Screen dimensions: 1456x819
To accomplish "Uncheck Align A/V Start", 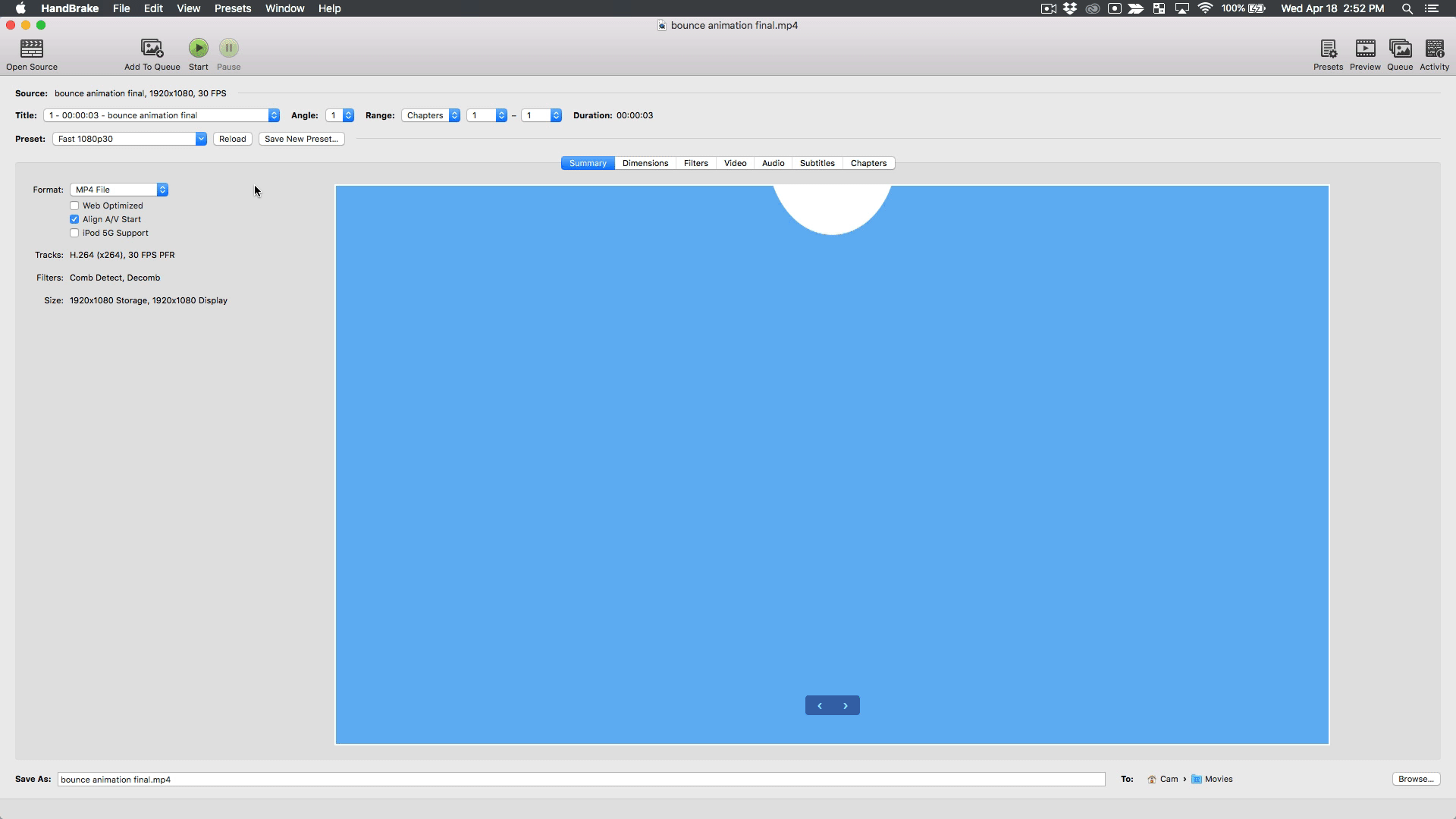I will (x=74, y=219).
